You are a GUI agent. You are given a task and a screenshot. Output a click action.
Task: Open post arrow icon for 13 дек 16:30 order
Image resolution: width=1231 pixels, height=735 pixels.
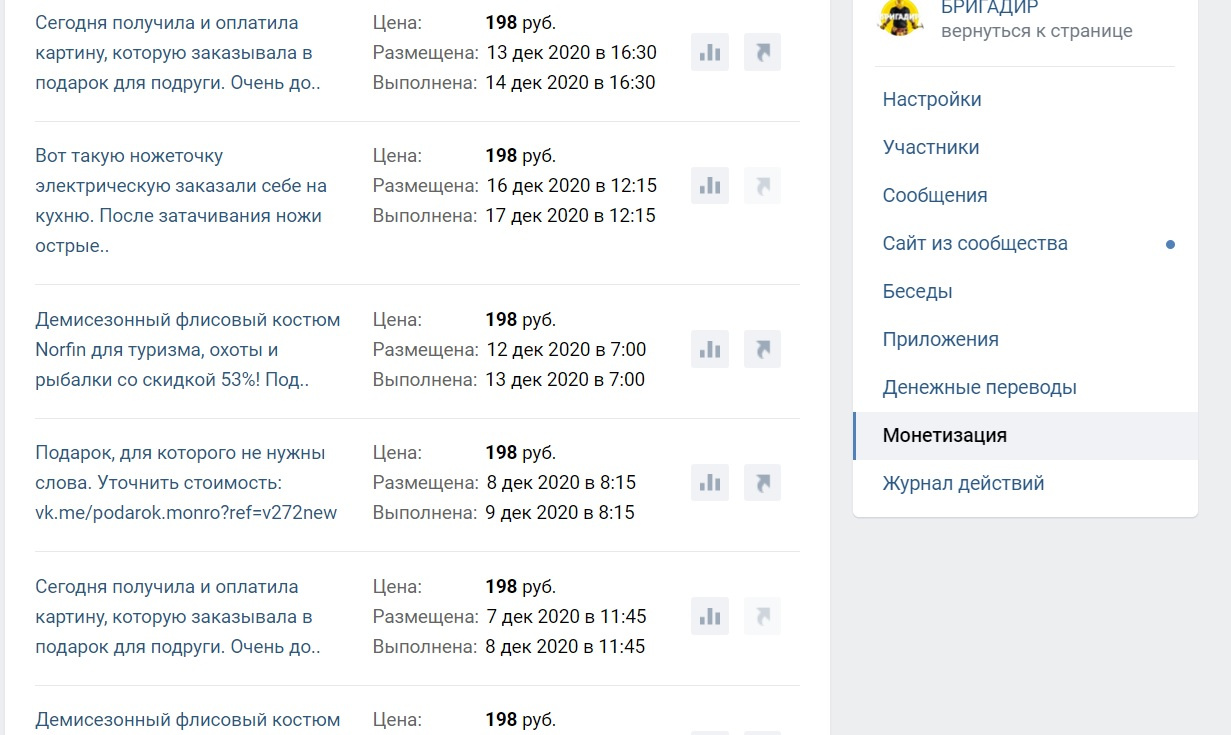click(x=762, y=53)
